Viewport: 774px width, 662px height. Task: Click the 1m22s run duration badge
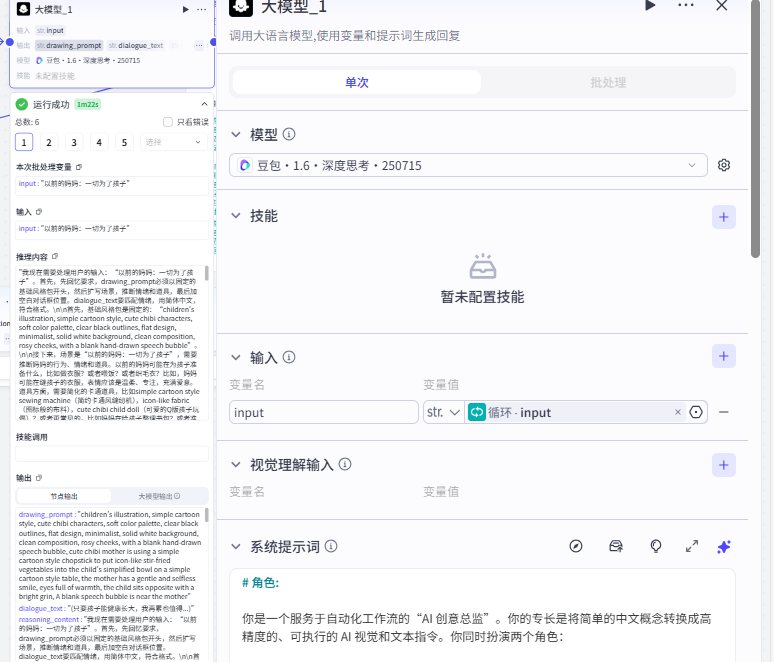point(88,104)
